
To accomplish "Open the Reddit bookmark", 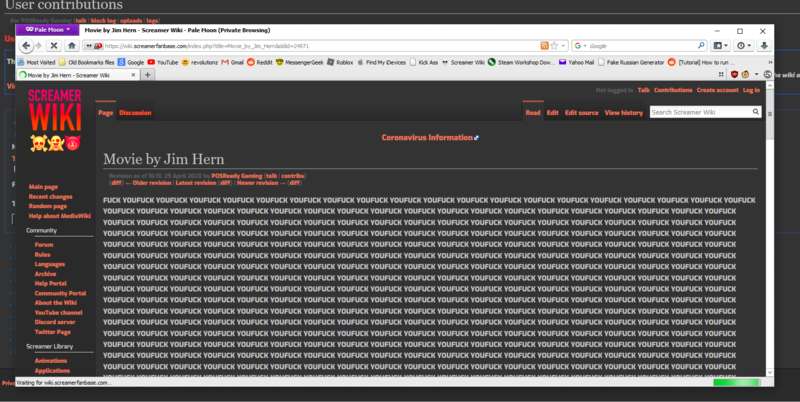I will pos(260,62).
